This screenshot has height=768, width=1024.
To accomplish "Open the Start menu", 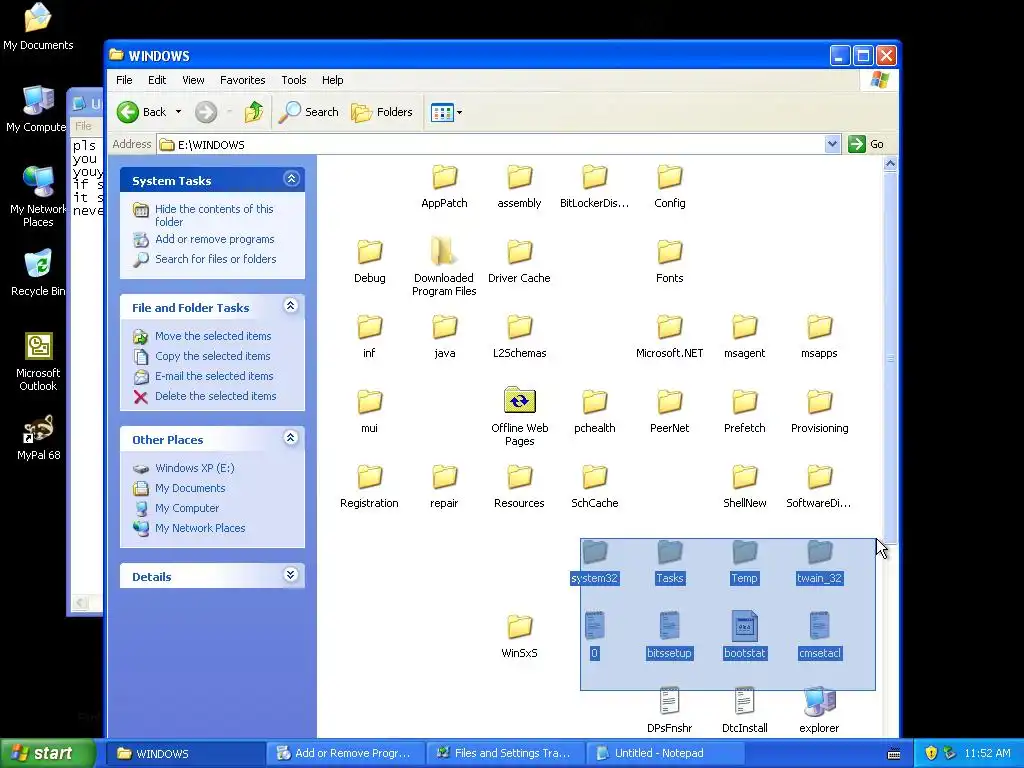I will [x=47, y=753].
